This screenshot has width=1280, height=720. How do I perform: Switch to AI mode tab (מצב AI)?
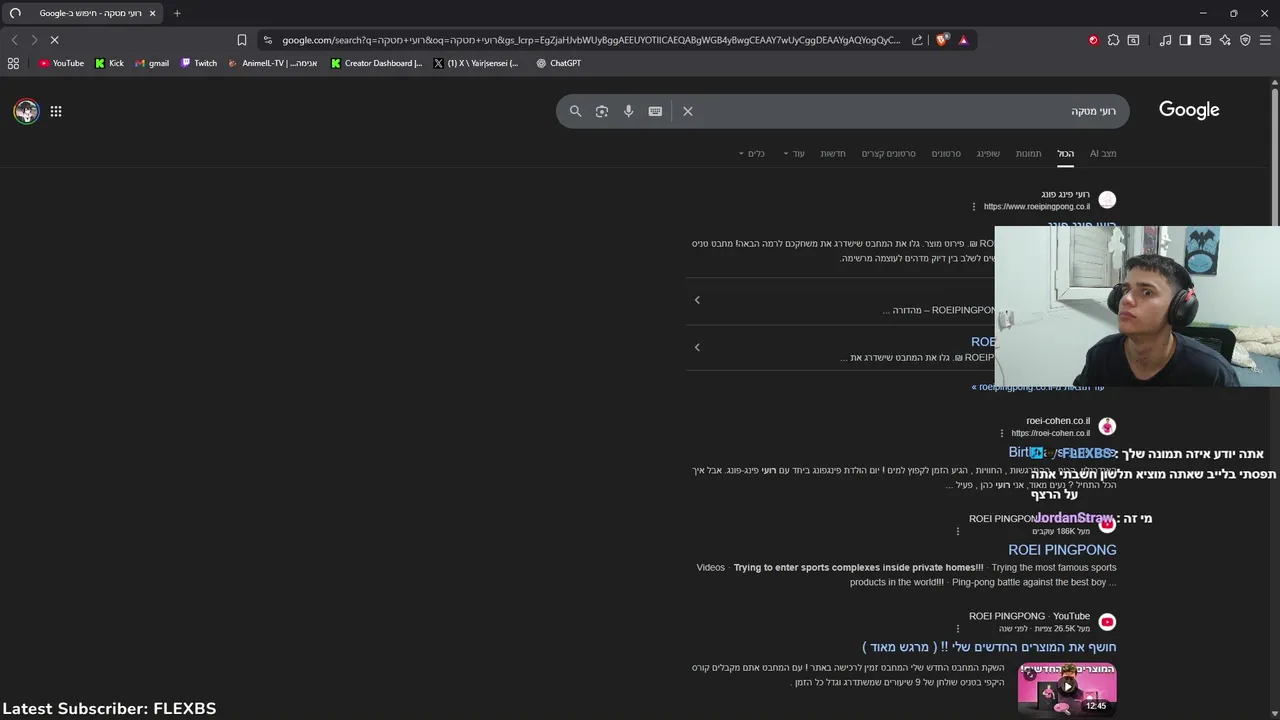pos(1103,153)
